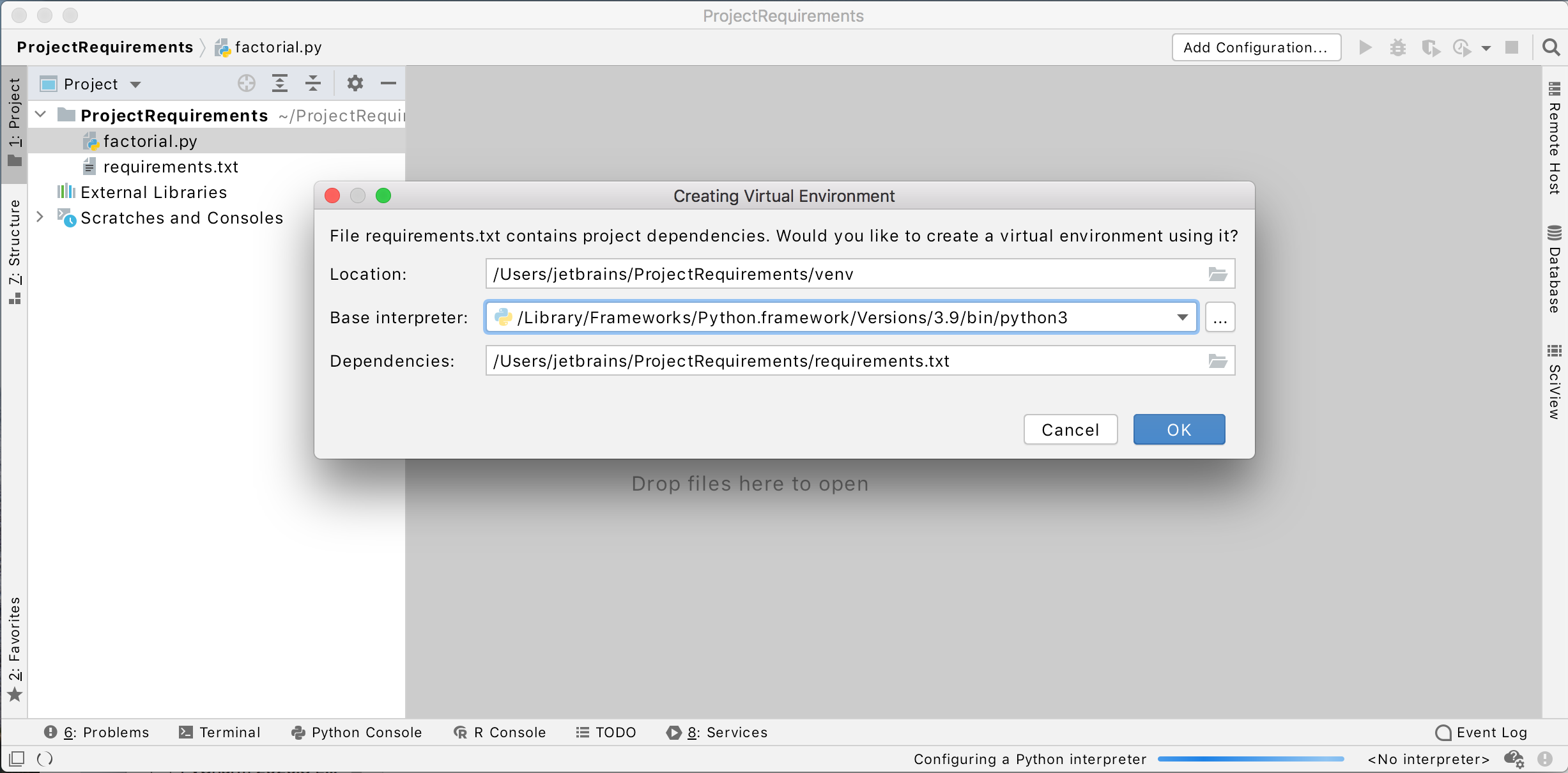The image size is (1568, 773).
Task: Select the Search icon in top-right
Action: pos(1549,47)
